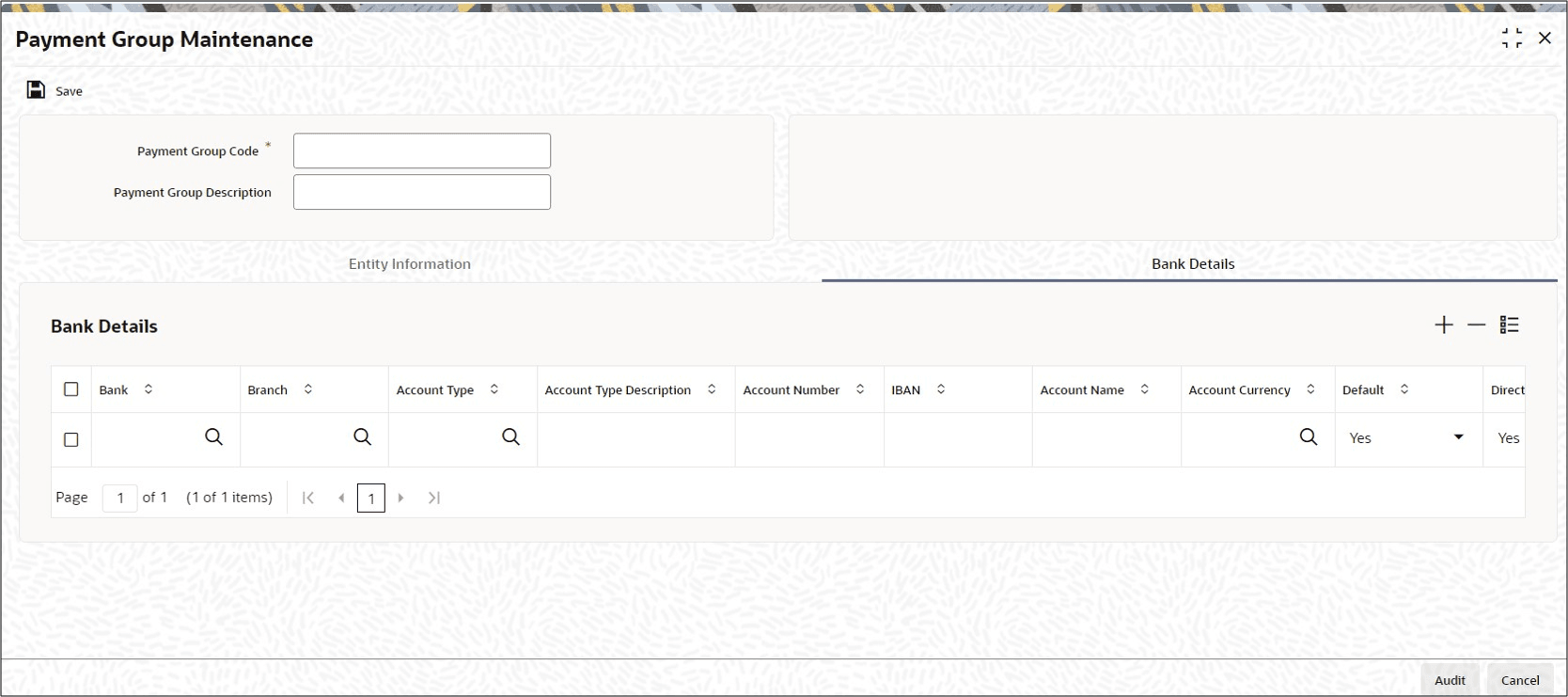The width and height of the screenshot is (1568, 697).
Task: Switch to Bank Details tab
Action: click(x=1193, y=264)
